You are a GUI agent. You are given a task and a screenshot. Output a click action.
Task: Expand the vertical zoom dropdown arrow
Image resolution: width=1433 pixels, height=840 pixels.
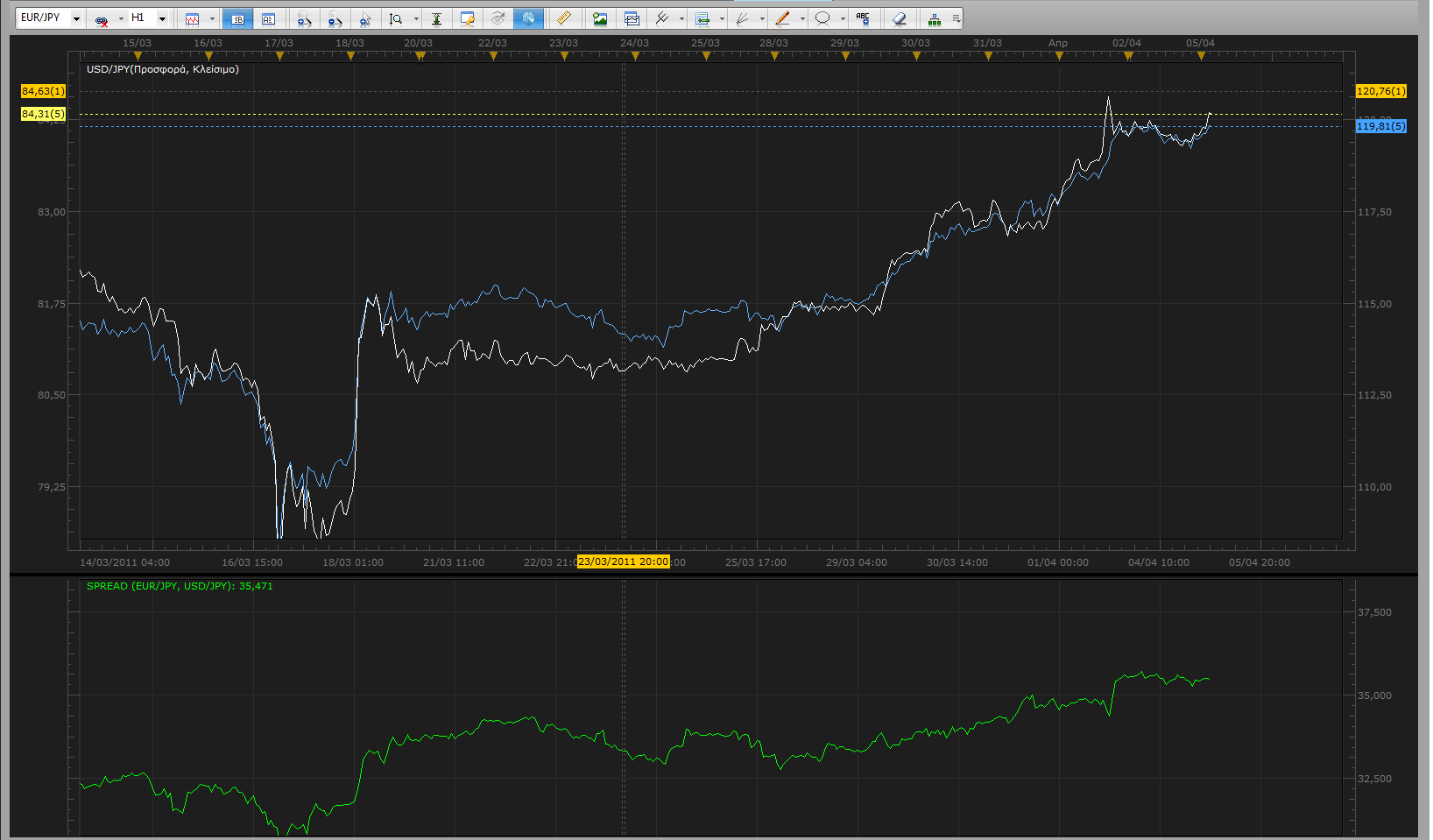pos(416,18)
